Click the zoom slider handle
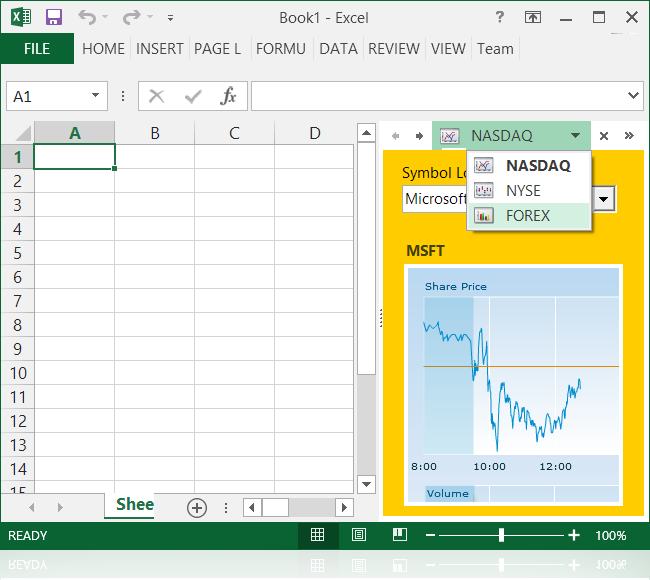Image resolution: width=650 pixels, height=580 pixels. coord(501,535)
